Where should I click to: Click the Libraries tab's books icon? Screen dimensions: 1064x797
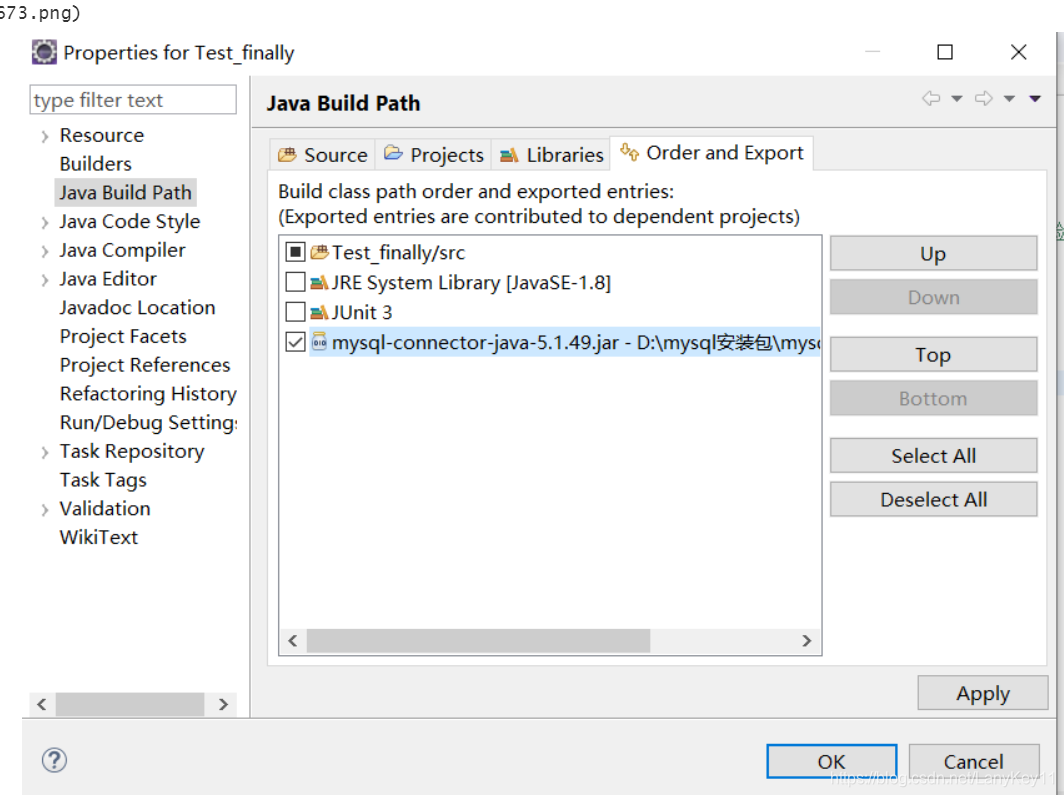pyautogui.click(x=509, y=155)
